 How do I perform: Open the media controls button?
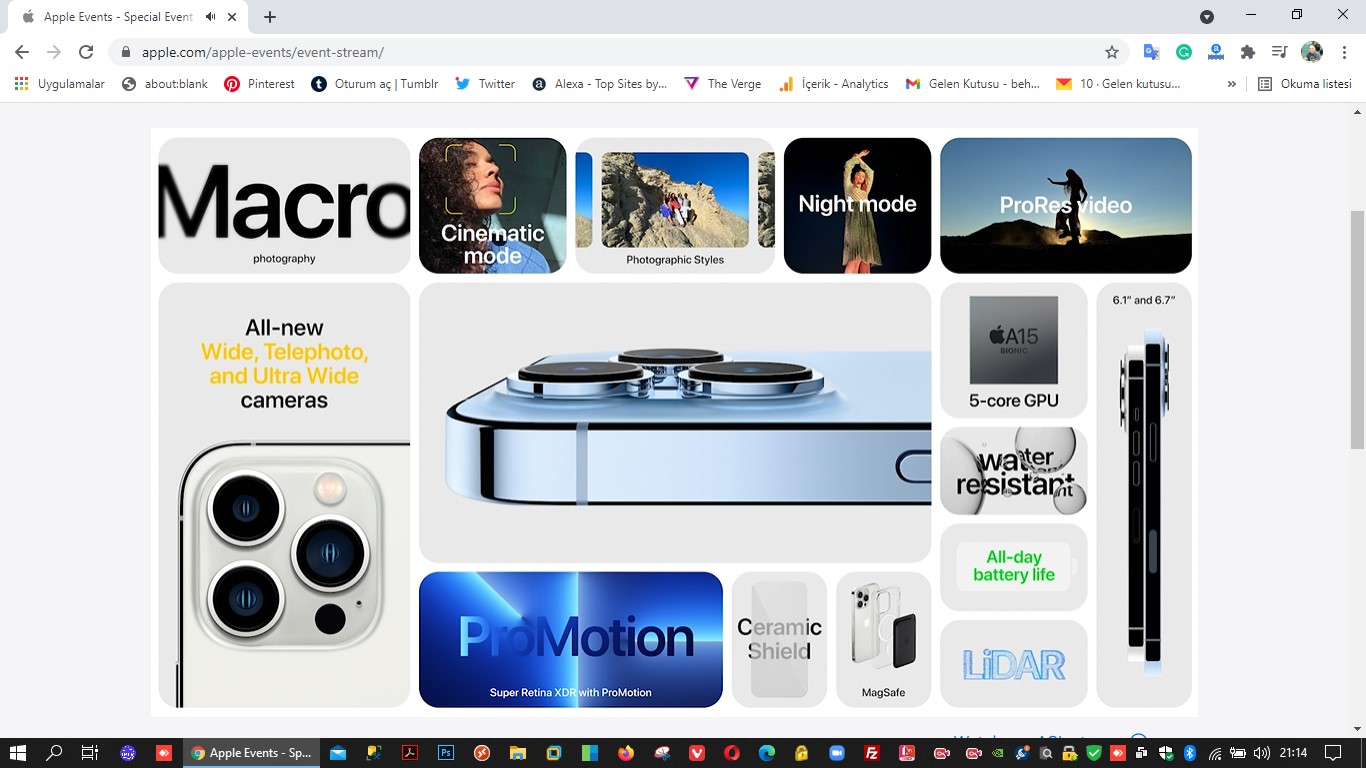pos(1279,52)
